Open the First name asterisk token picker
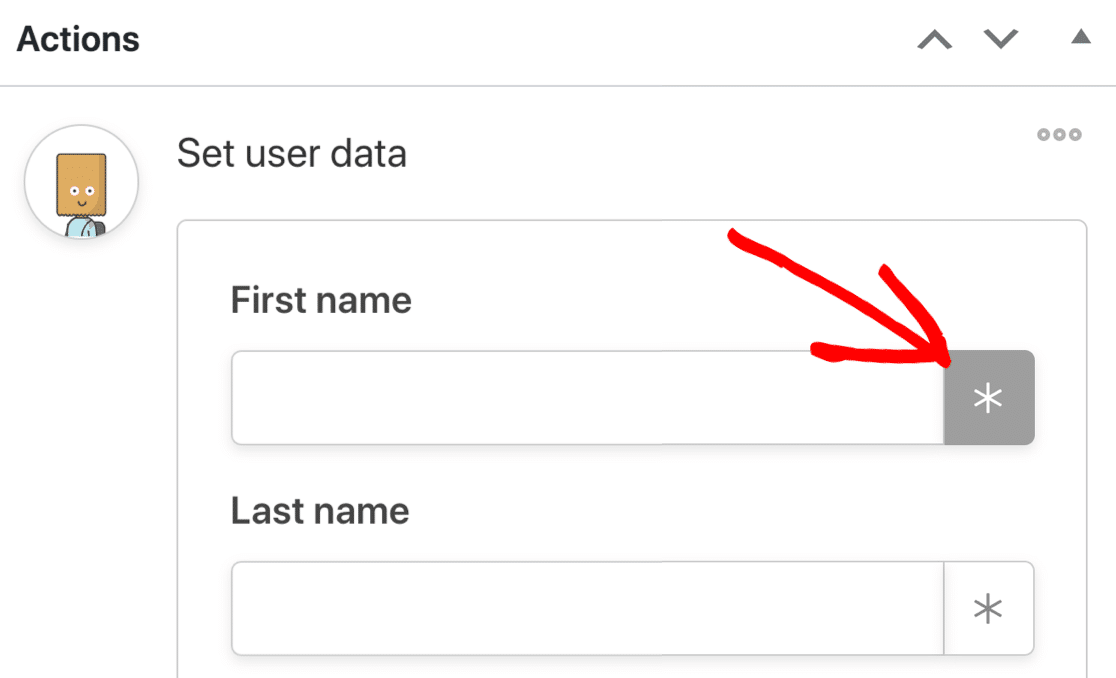This screenshot has width=1116, height=678. [988, 398]
